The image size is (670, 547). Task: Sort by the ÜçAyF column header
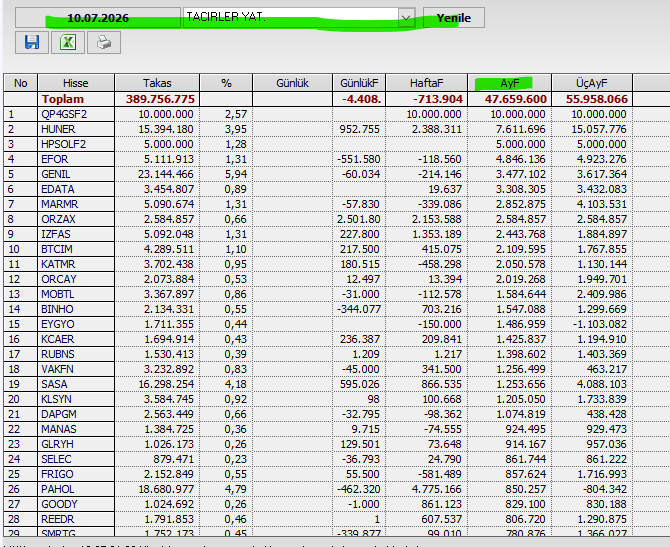(592, 83)
